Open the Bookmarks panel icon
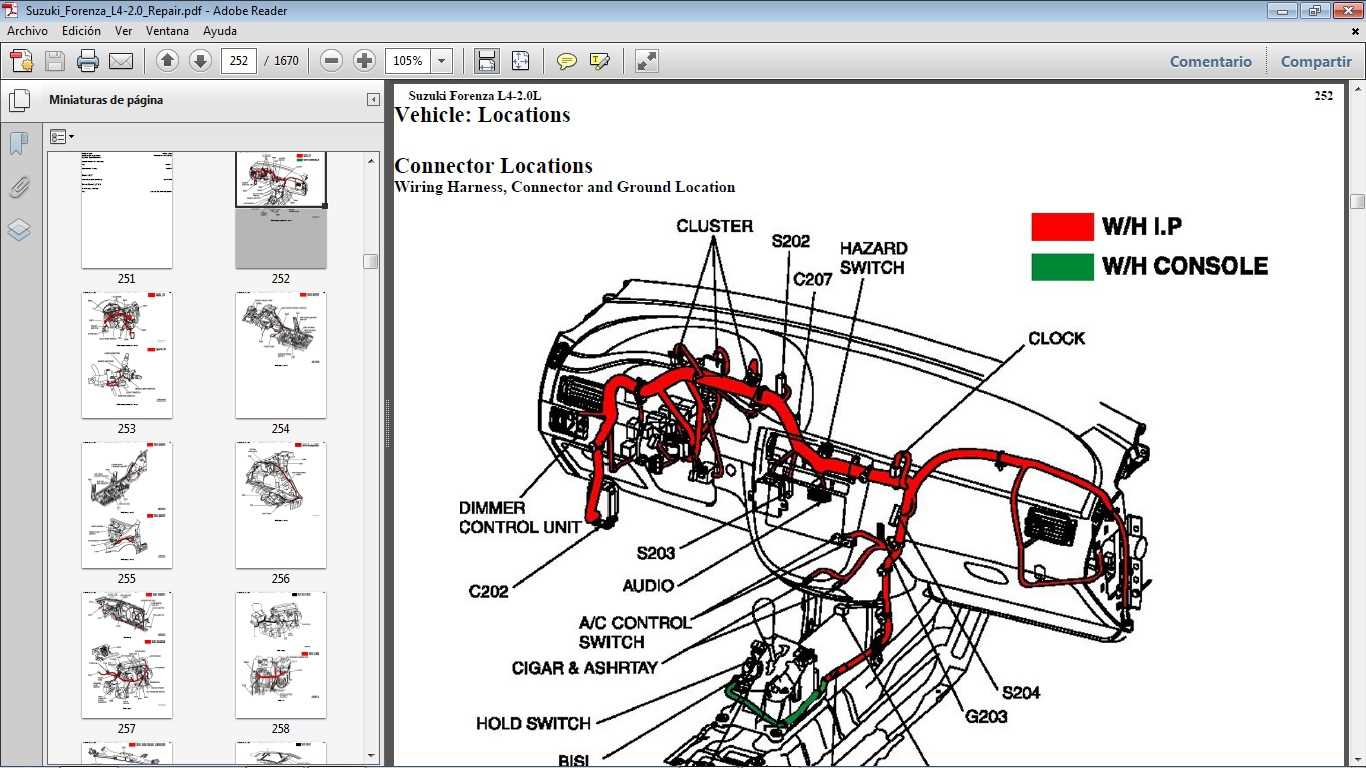 19,144
